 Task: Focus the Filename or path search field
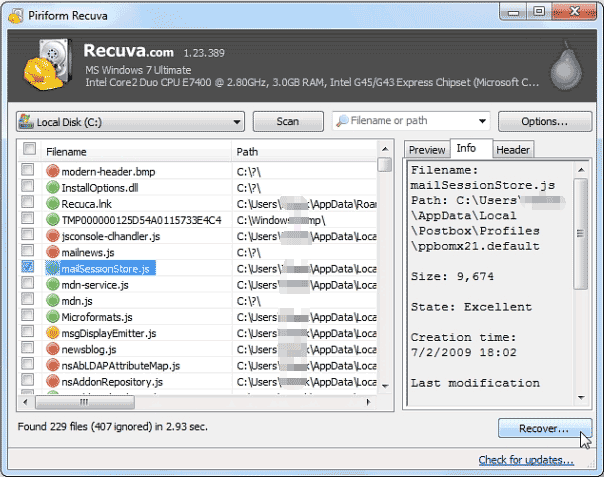pyautogui.click(x=411, y=121)
